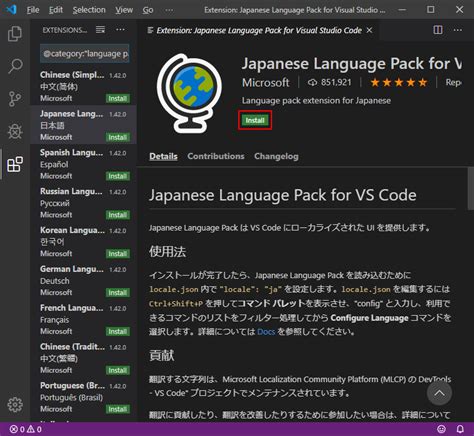
Task: Install Korean language pack in list
Action: (x=118, y=254)
